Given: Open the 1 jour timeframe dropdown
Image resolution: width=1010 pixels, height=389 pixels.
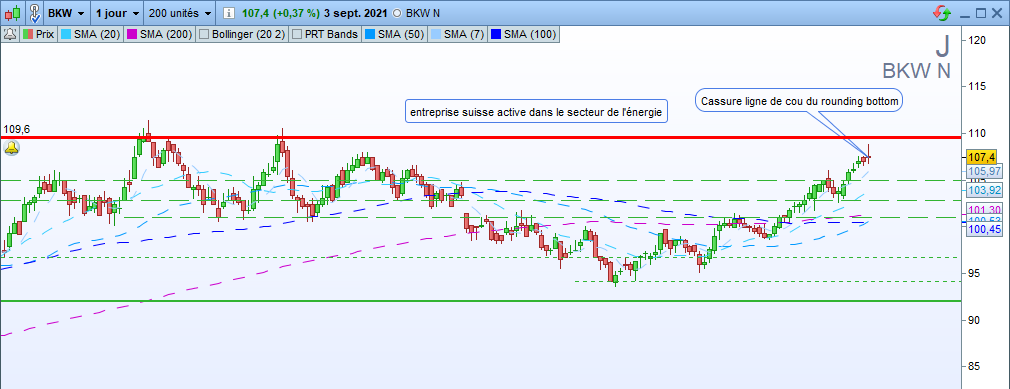Looking at the screenshot, I should tap(118, 13).
